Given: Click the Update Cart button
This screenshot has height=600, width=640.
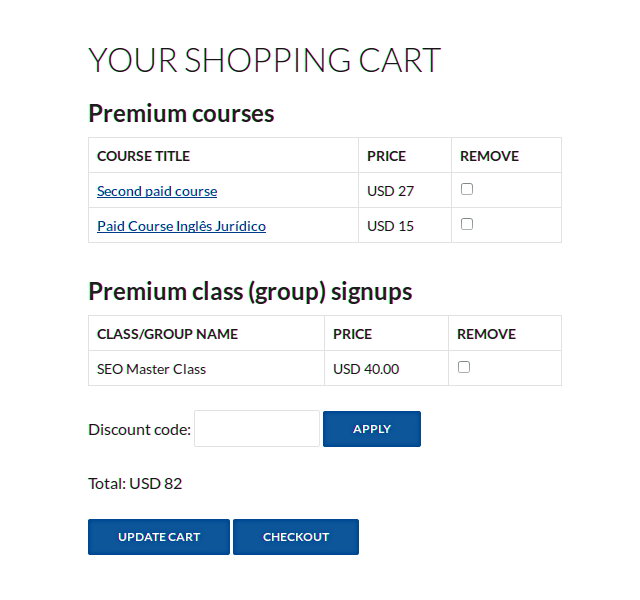Looking at the screenshot, I should point(159,537).
